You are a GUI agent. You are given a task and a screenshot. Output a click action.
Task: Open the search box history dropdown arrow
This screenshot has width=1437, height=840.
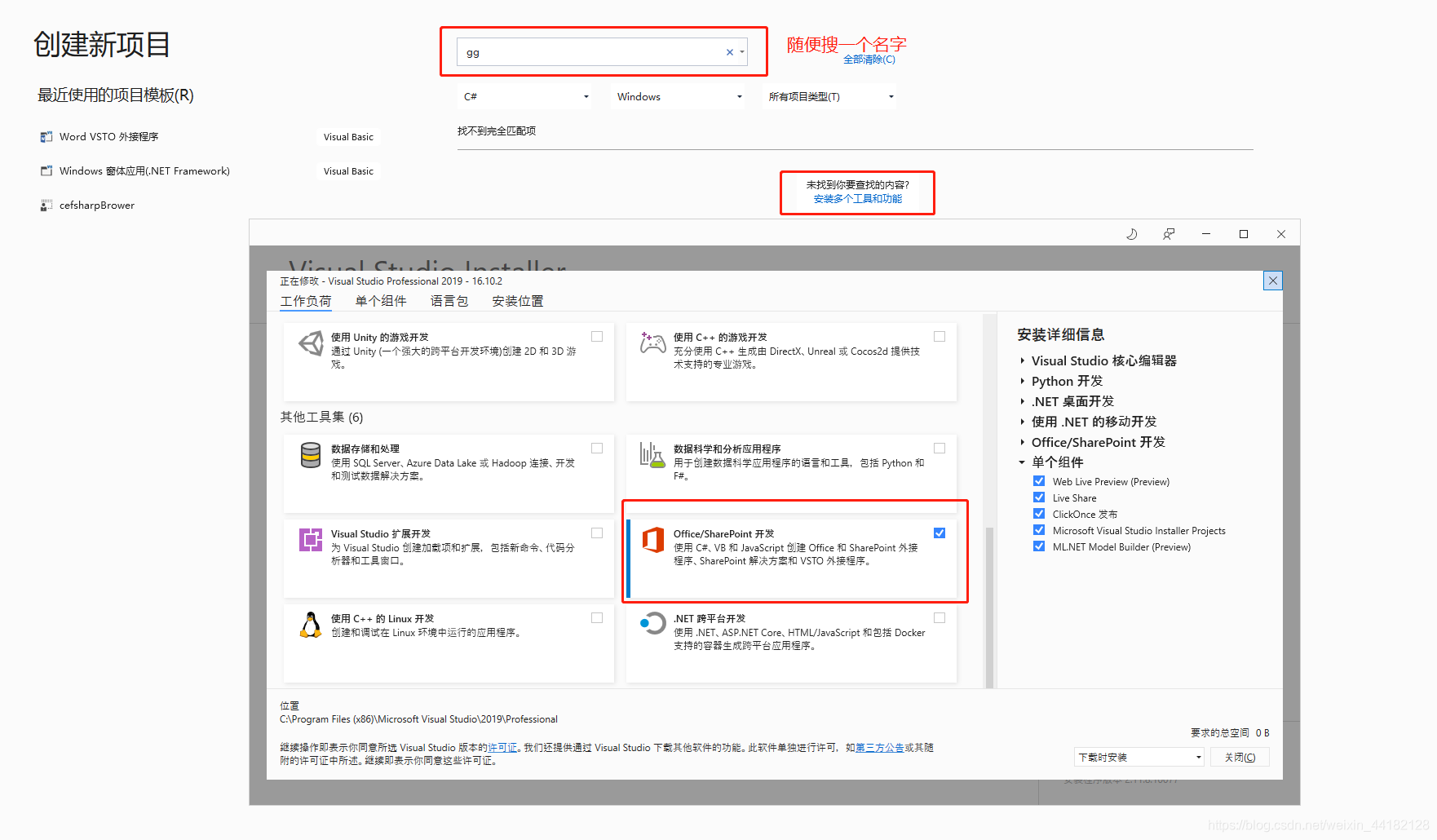click(x=742, y=52)
